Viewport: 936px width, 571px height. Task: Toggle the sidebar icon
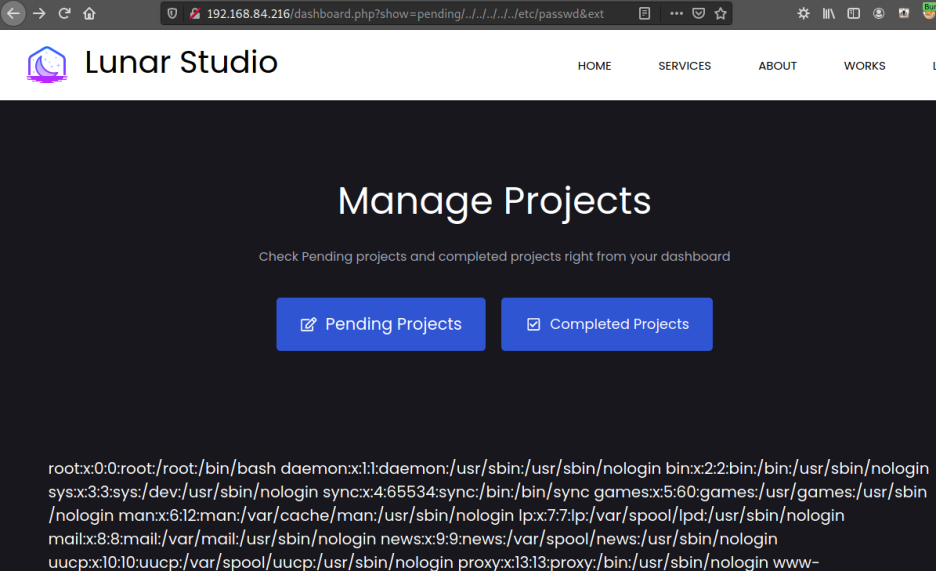(854, 13)
